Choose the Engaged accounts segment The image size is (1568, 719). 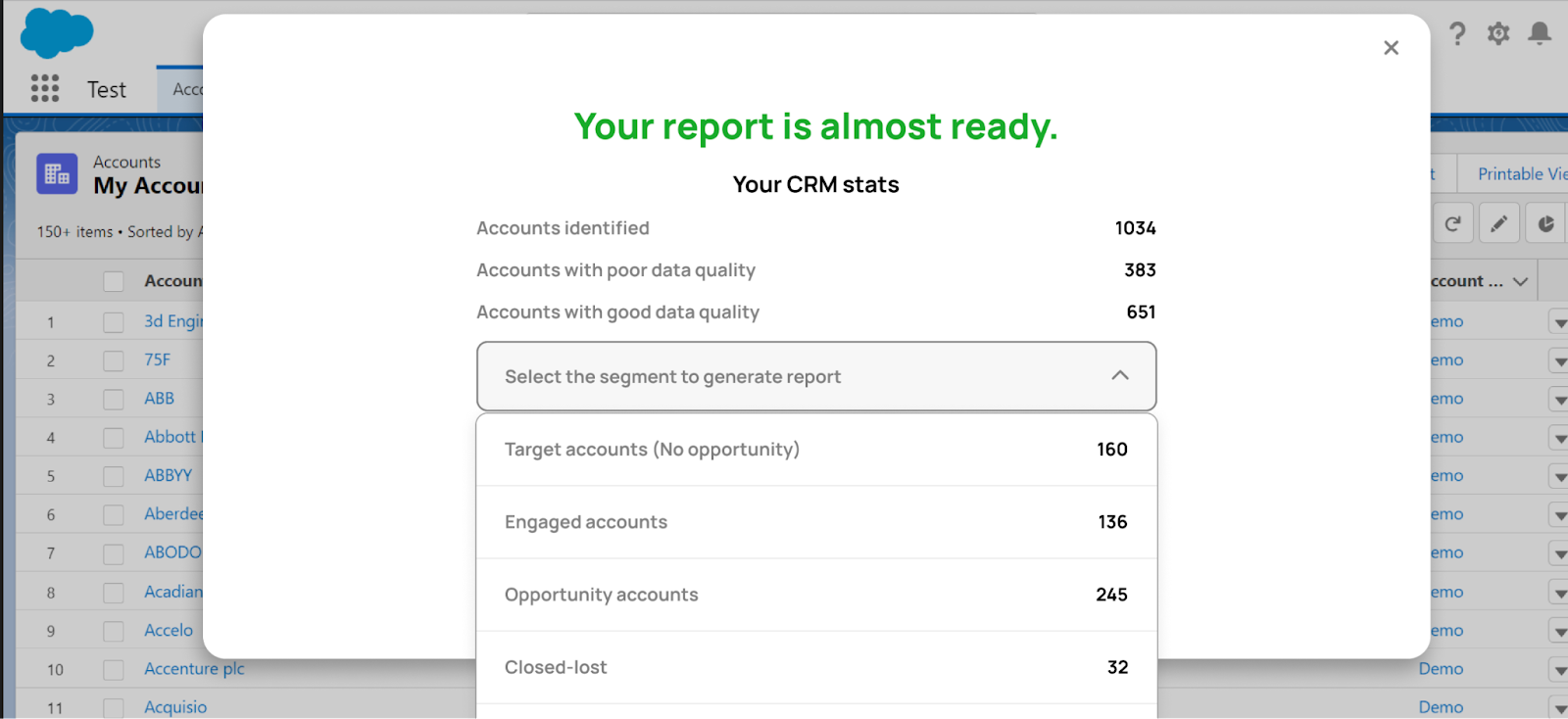coord(815,522)
